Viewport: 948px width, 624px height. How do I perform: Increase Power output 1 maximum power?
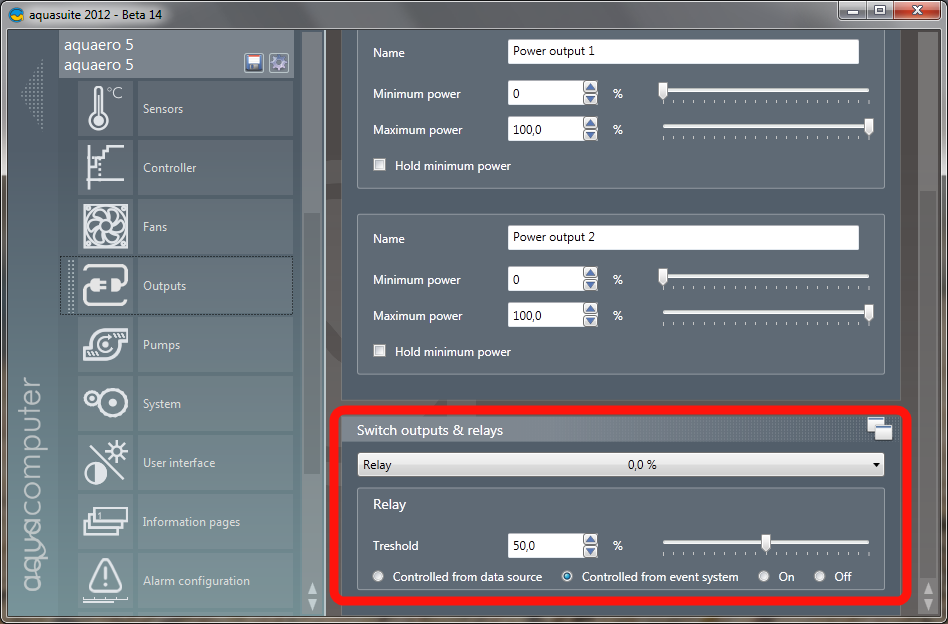coord(591,123)
